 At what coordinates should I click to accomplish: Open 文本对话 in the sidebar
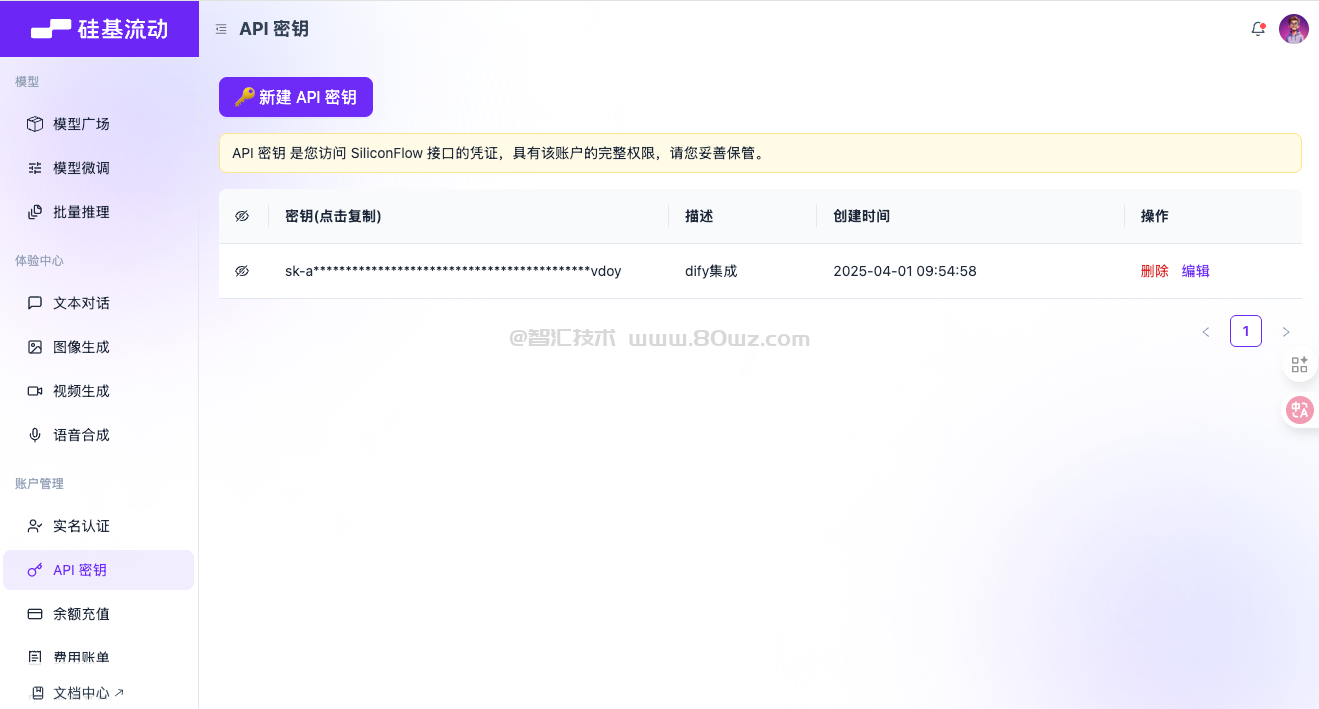click(x=81, y=303)
